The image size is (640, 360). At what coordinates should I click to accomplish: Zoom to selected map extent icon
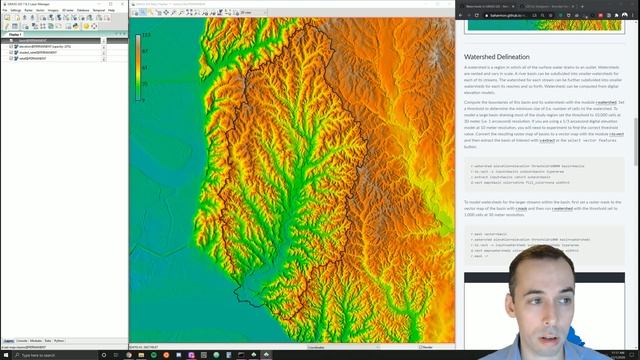pos(189,13)
